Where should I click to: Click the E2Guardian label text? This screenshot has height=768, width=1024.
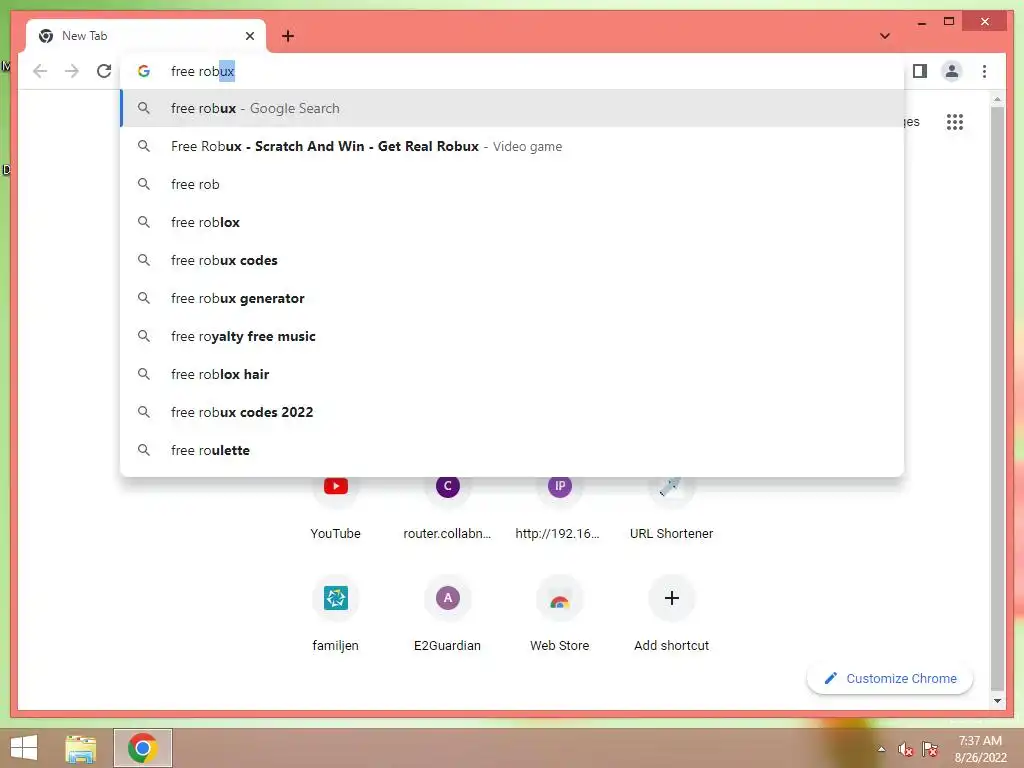click(447, 645)
